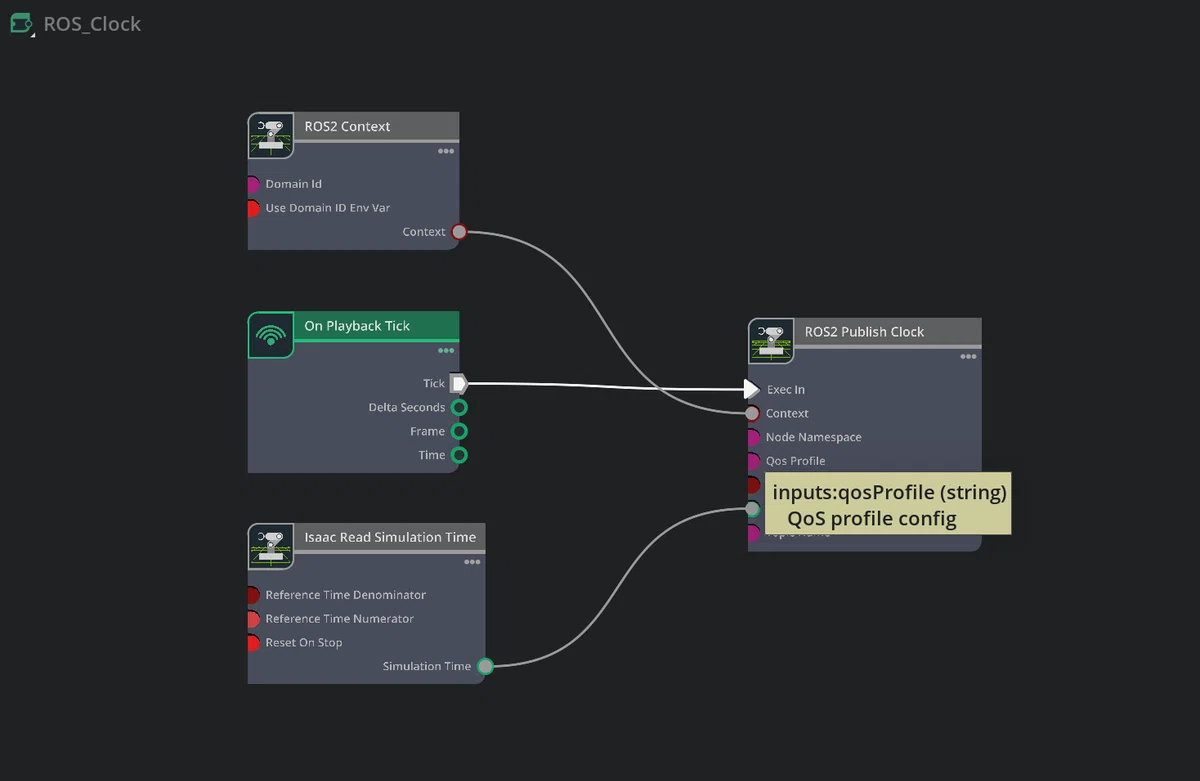
Task: Click the Reference Time Denominator input port
Action: (252, 595)
